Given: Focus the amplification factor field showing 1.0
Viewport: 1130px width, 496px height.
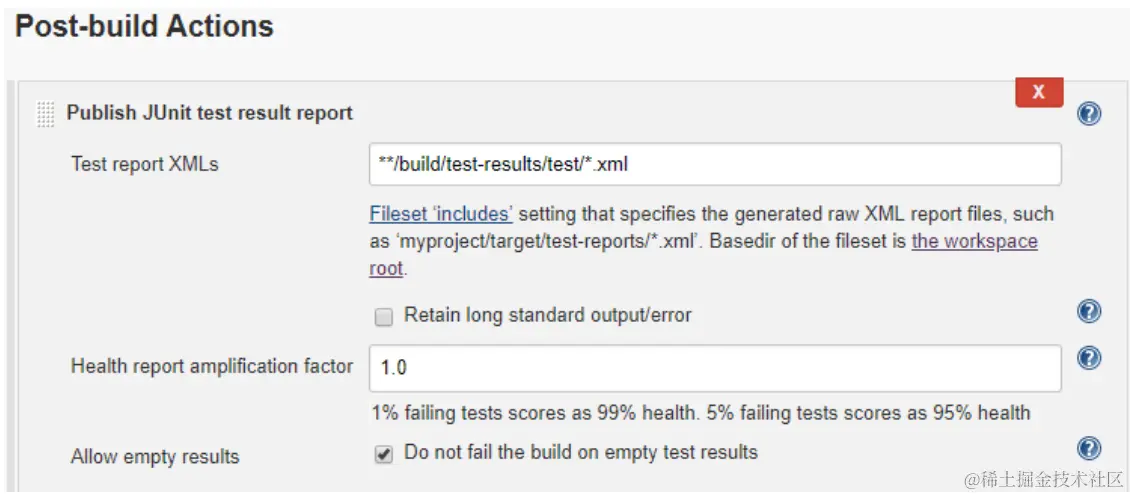Looking at the screenshot, I should coord(714,368).
